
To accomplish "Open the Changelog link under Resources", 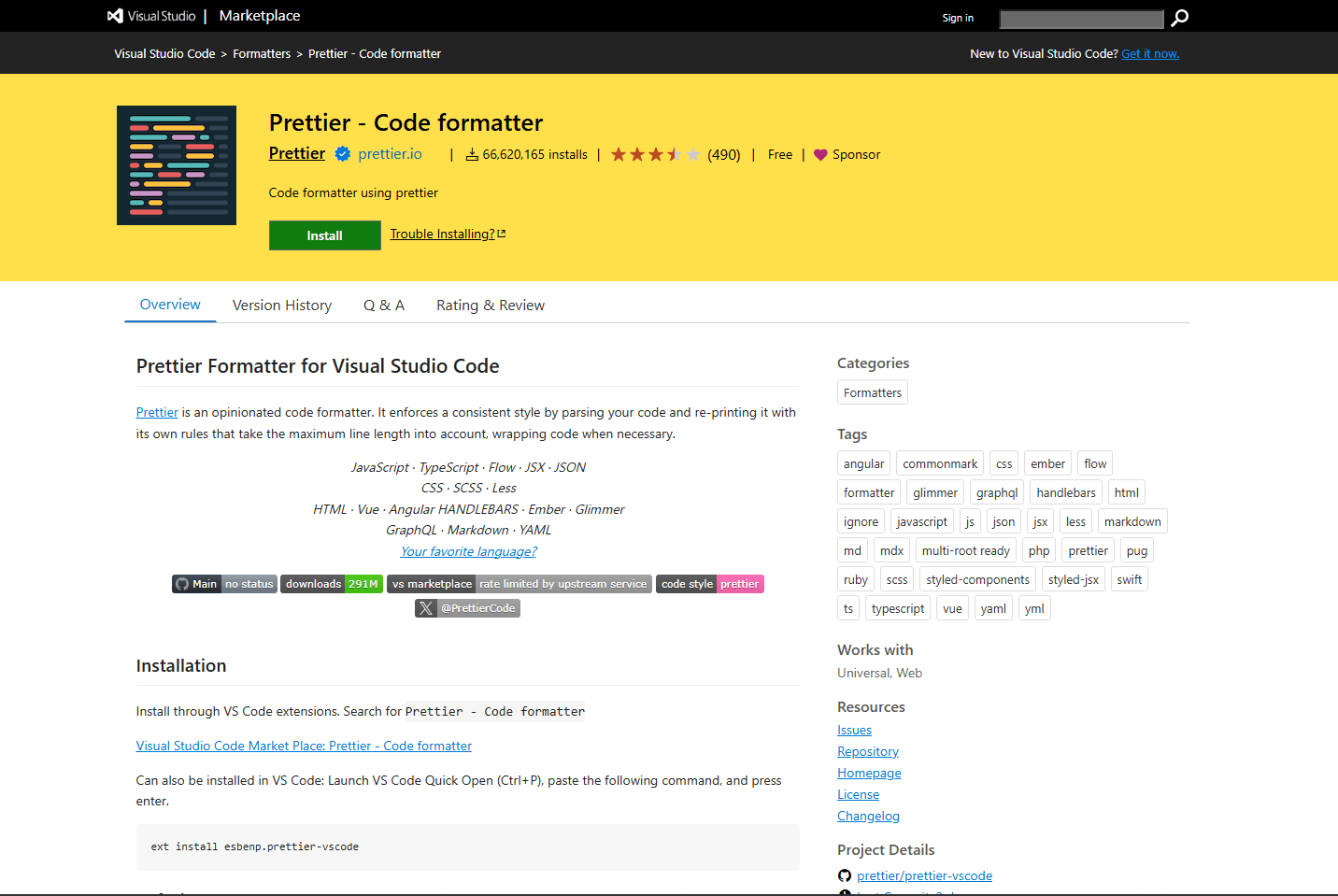I will click(x=868, y=815).
